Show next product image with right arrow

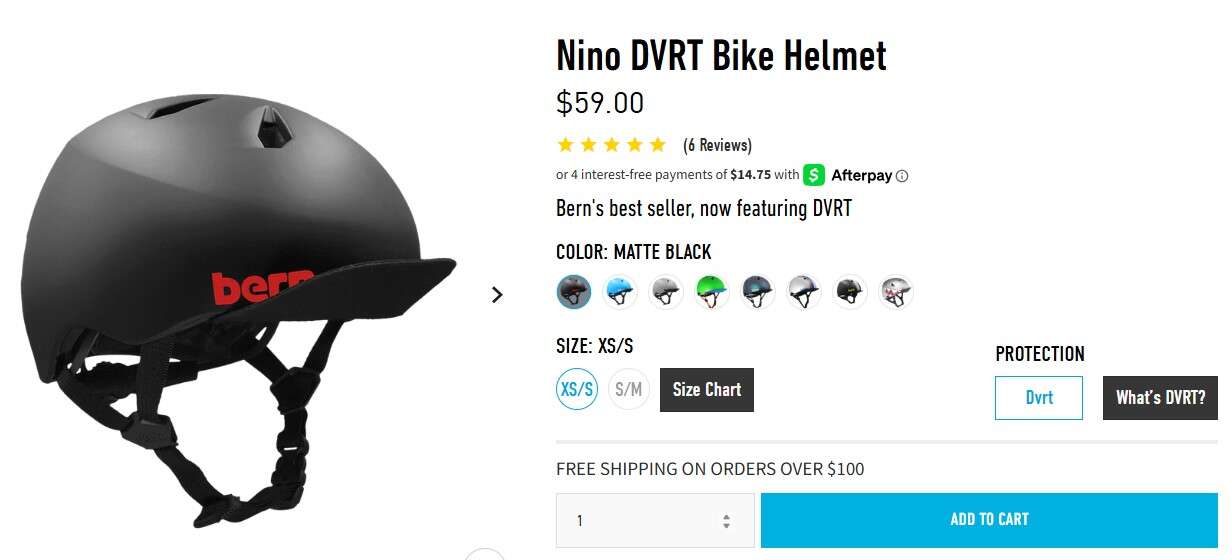(x=497, y=294)
